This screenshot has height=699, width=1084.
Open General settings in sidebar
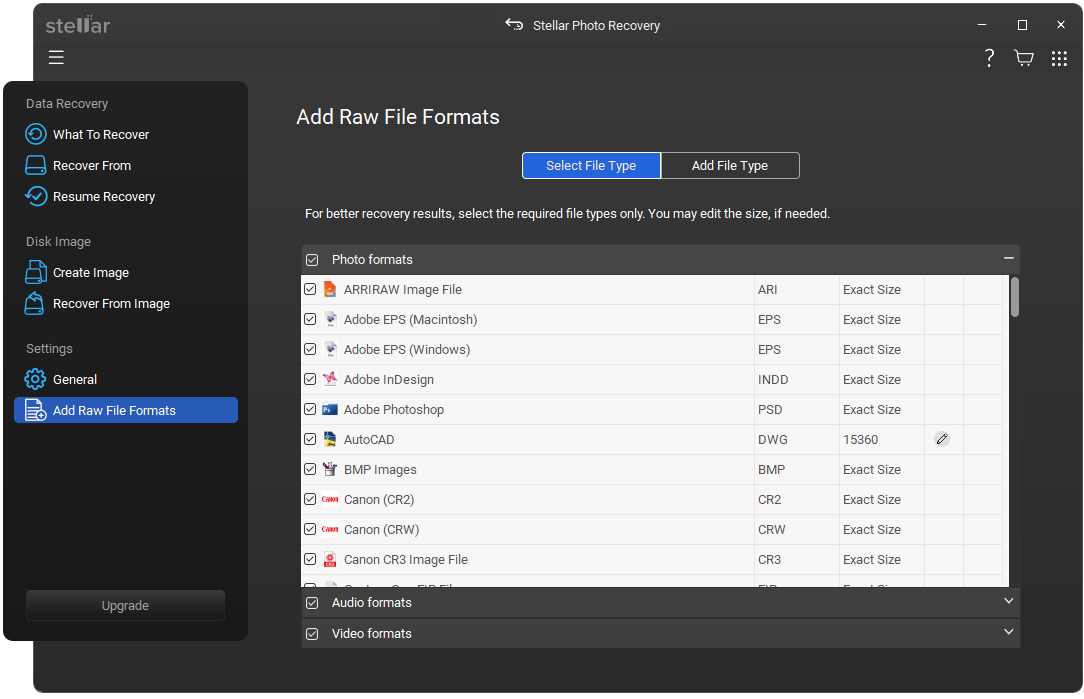coord(75,379)
